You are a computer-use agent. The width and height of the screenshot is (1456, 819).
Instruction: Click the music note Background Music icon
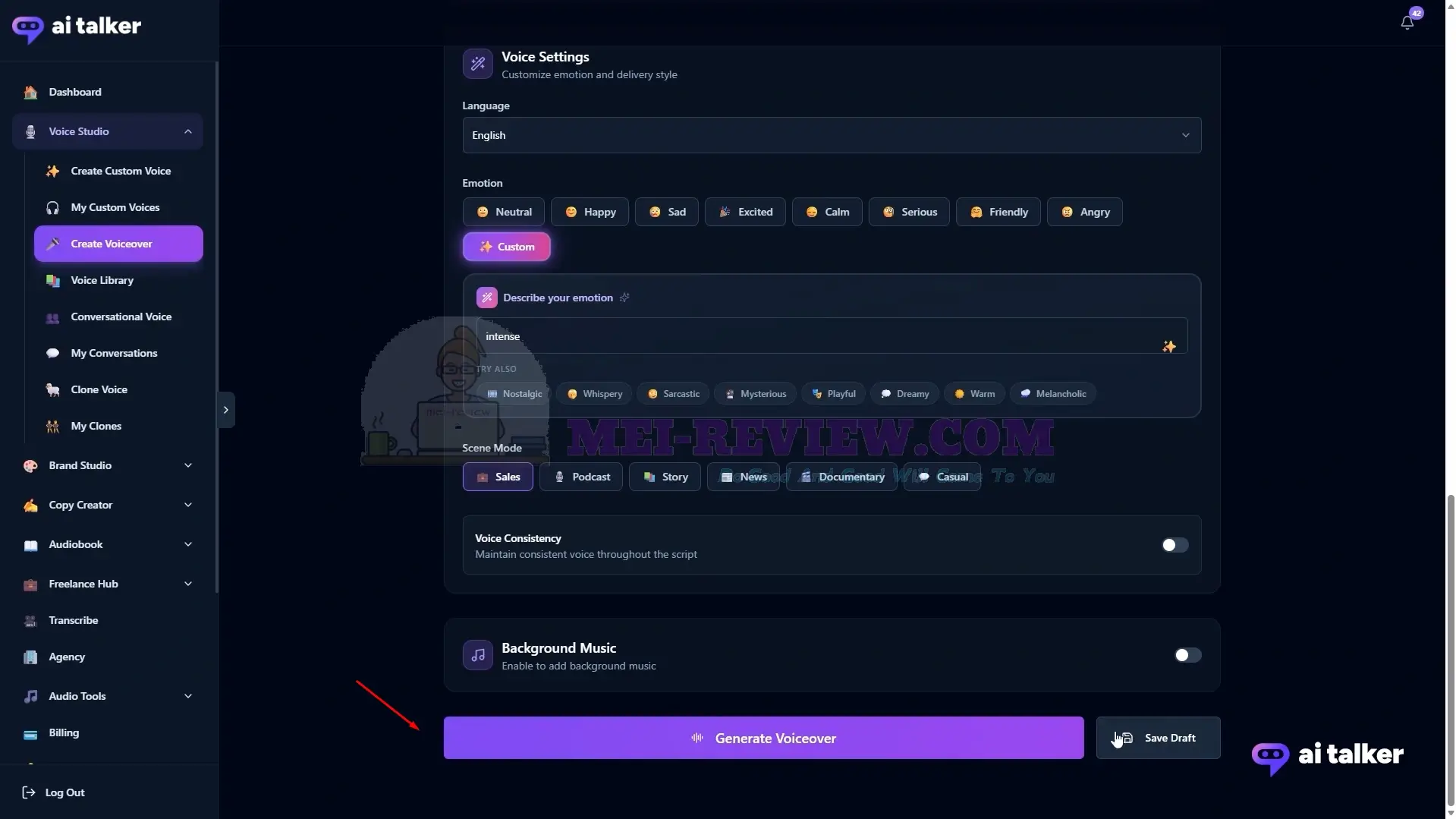(477, 655)
